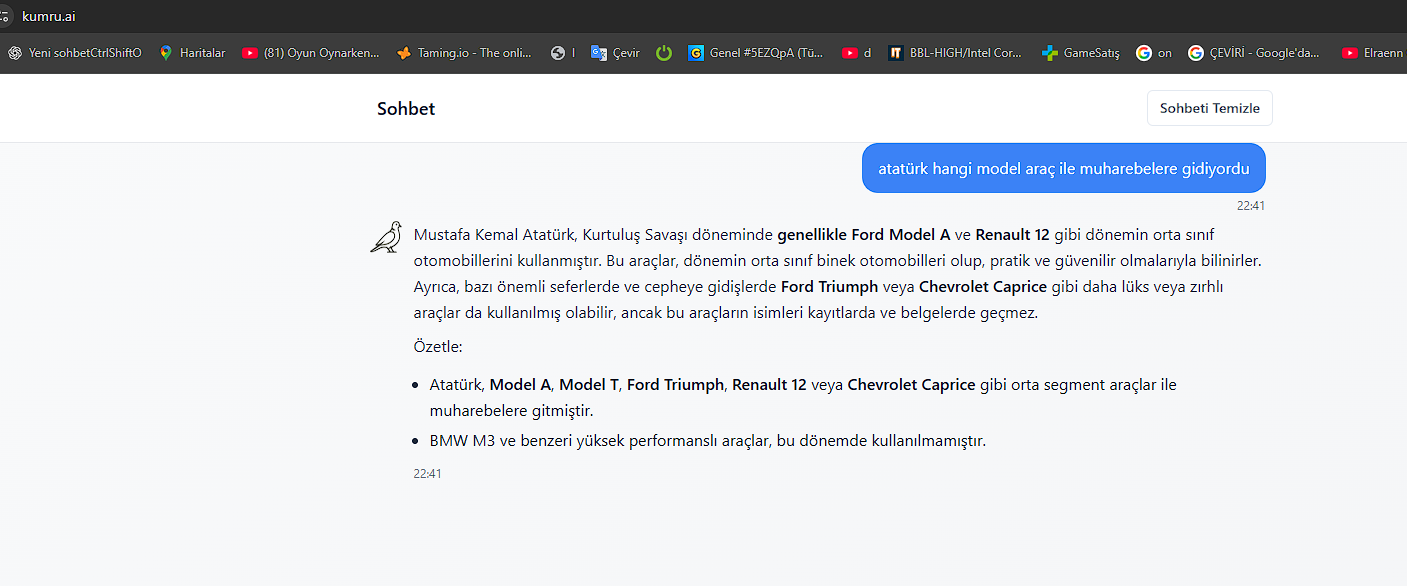Screen dimensions: 1407x586
Task: Click the user message about atatürk
Action: 1063,168
